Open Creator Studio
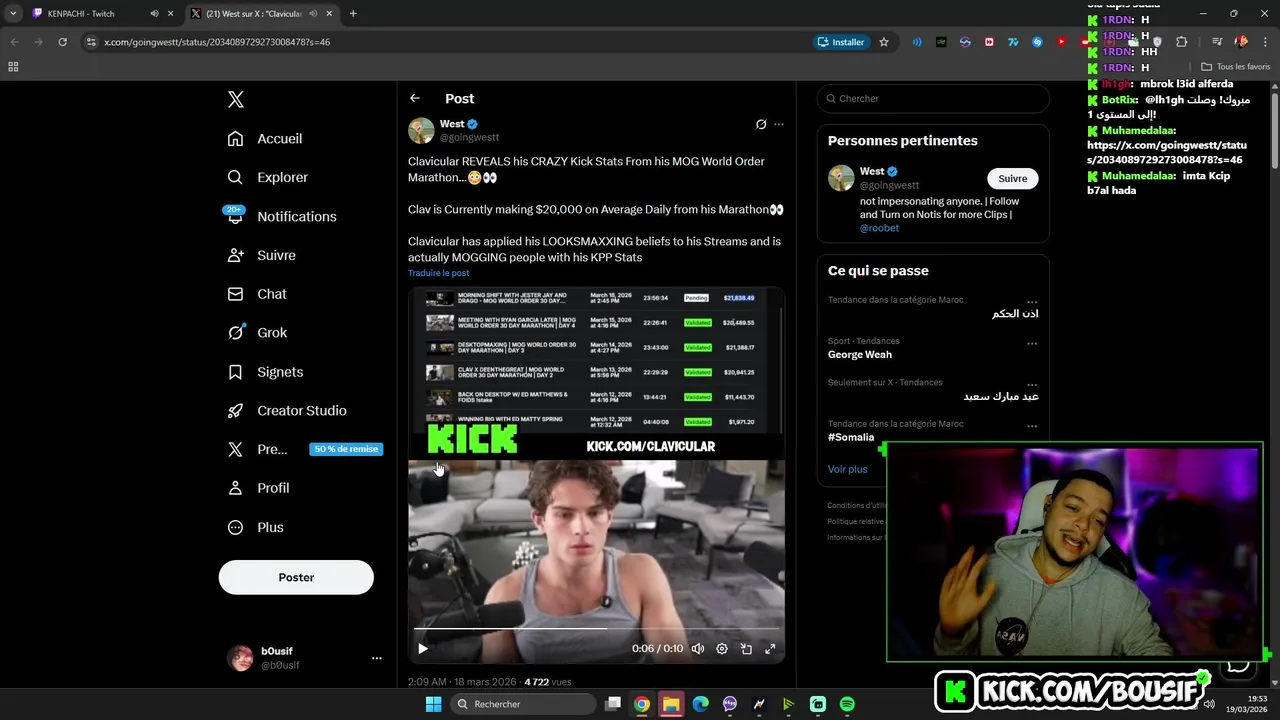The image size is (1280, 720). click(x=287, y=411)
